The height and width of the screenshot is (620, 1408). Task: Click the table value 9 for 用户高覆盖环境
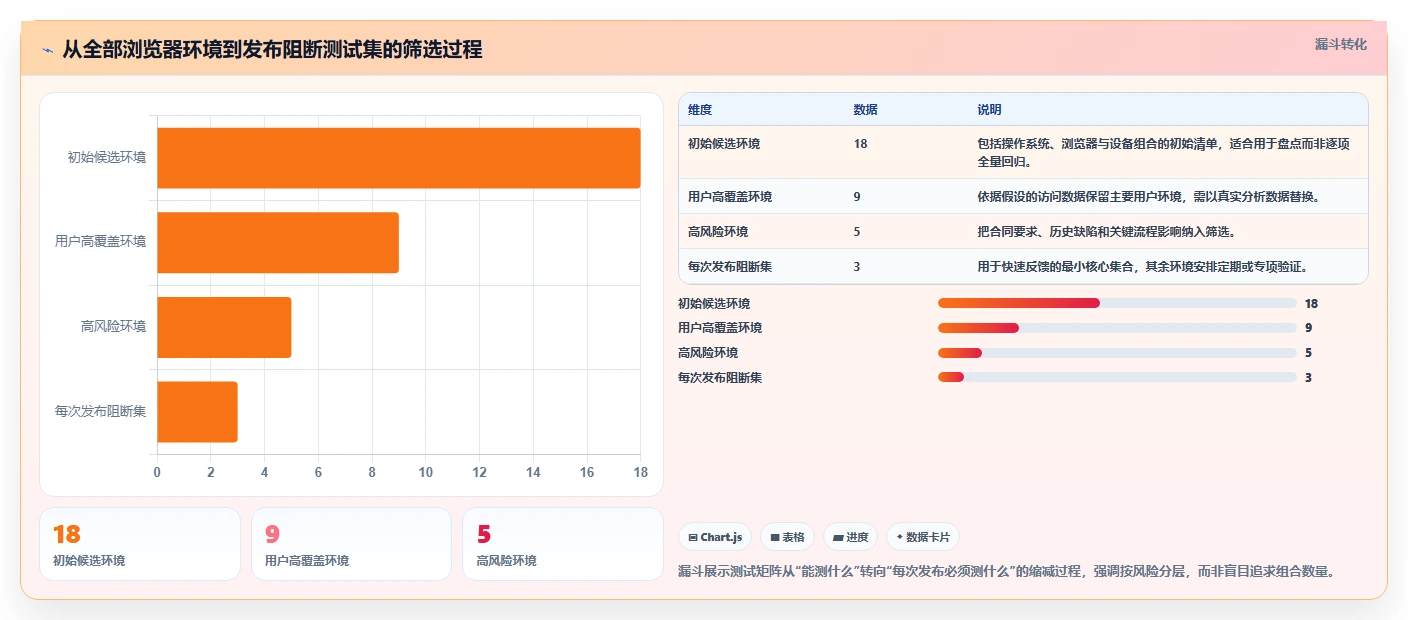click(857, 197)
